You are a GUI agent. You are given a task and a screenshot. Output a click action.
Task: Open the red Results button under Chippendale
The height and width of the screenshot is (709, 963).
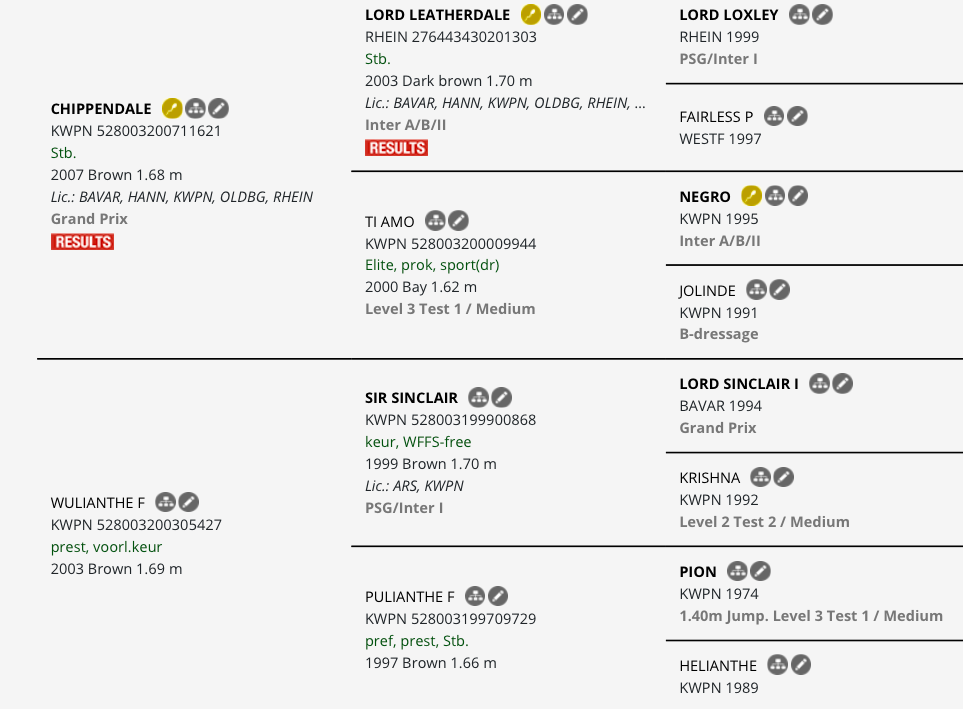82,242
